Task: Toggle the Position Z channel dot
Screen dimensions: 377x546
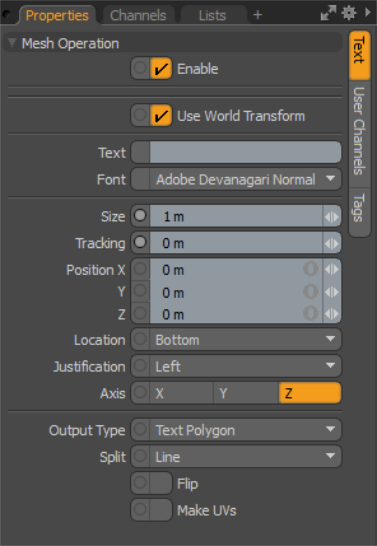Action: click(x=140, y=313)
